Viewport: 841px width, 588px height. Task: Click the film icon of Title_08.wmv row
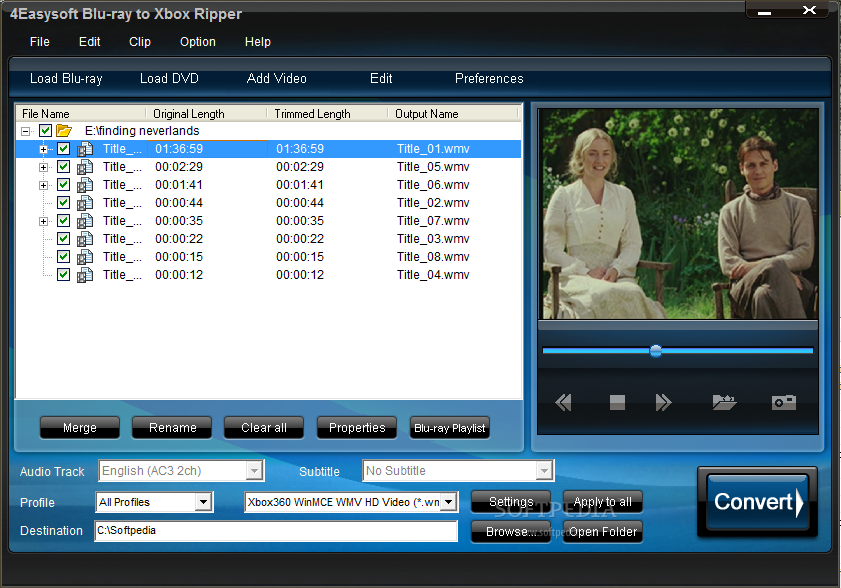[x=85, y=256]
